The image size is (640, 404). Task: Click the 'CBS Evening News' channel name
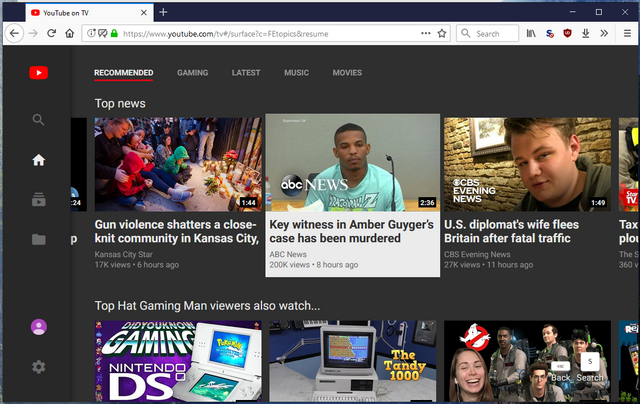477,254
